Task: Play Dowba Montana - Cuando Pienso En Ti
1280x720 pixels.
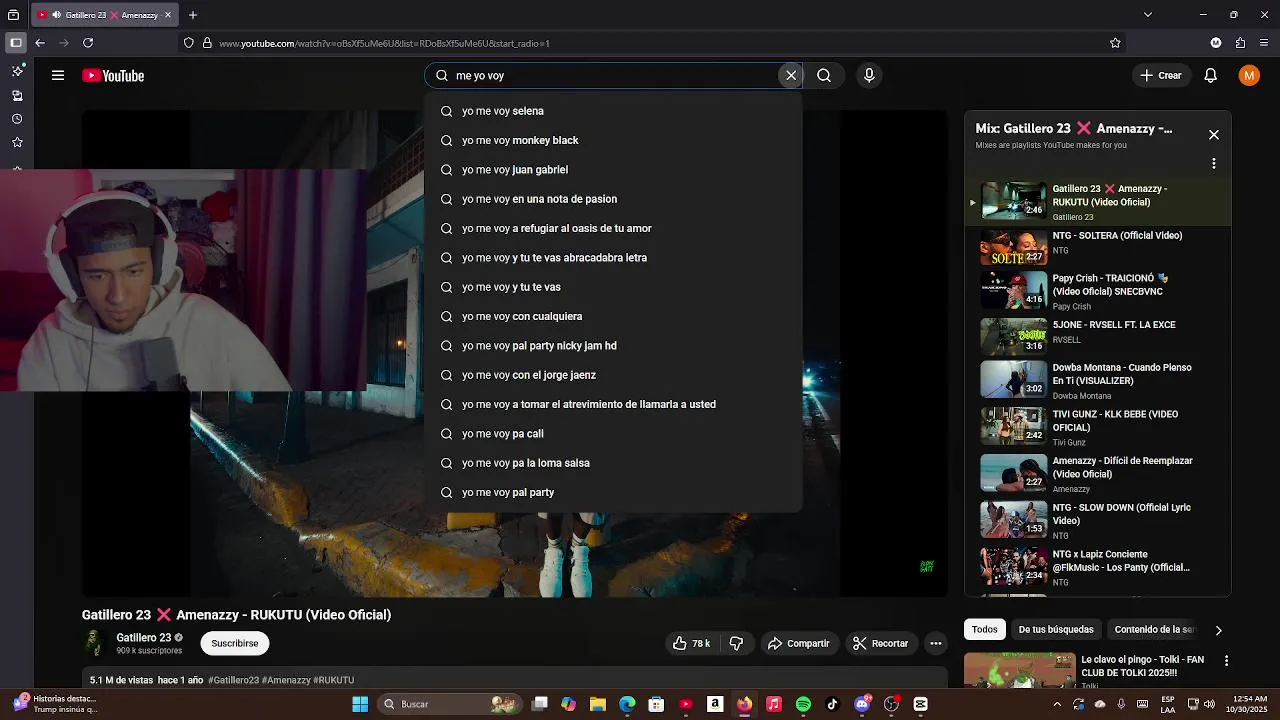Action: pyautogui.click(x=1098, y=381)
